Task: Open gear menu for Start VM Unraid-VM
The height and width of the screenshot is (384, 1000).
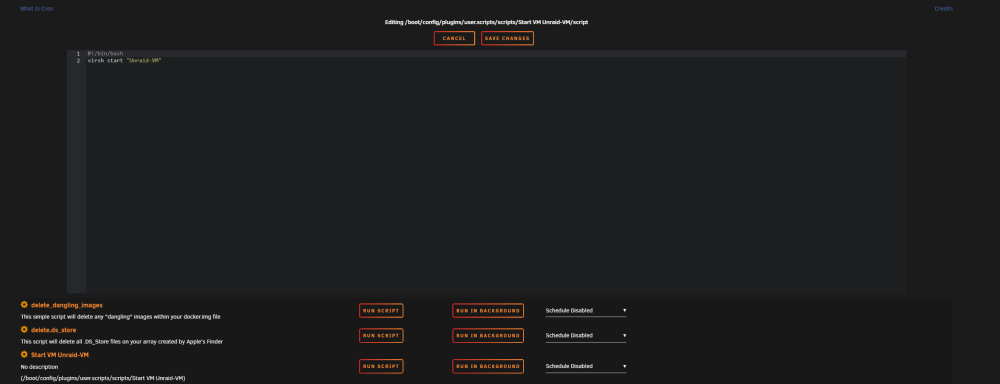Action: tap(24, 355)
